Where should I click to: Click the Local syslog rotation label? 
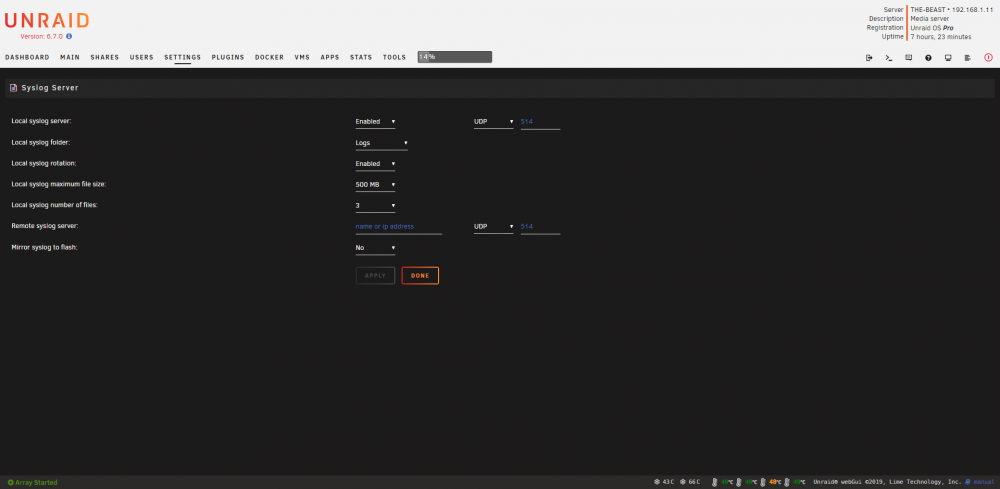pos(44,163)
